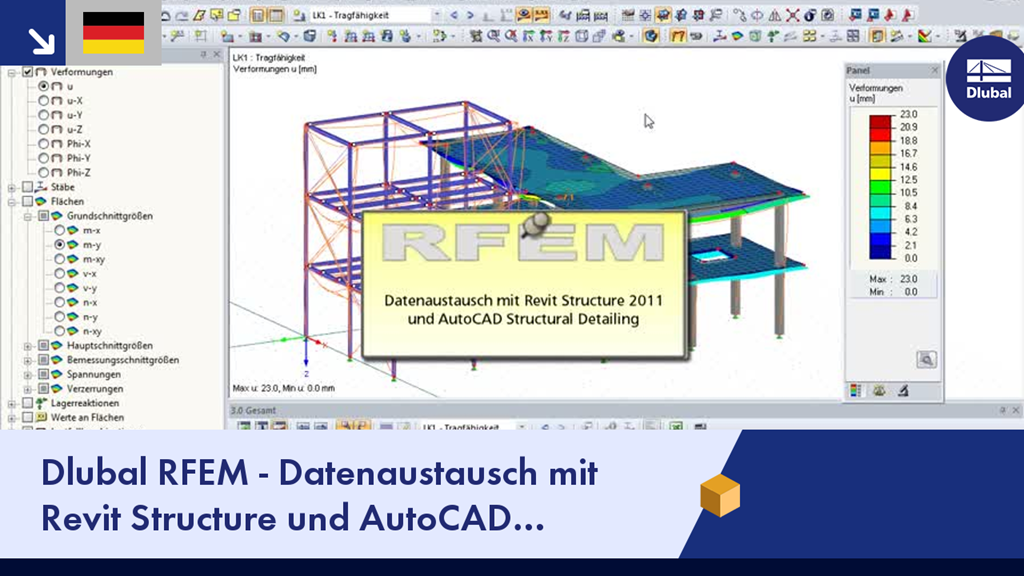Expand the Spannungen tree node
The height and width of the screenshot is (576, 1024).
tap(27, 374)
